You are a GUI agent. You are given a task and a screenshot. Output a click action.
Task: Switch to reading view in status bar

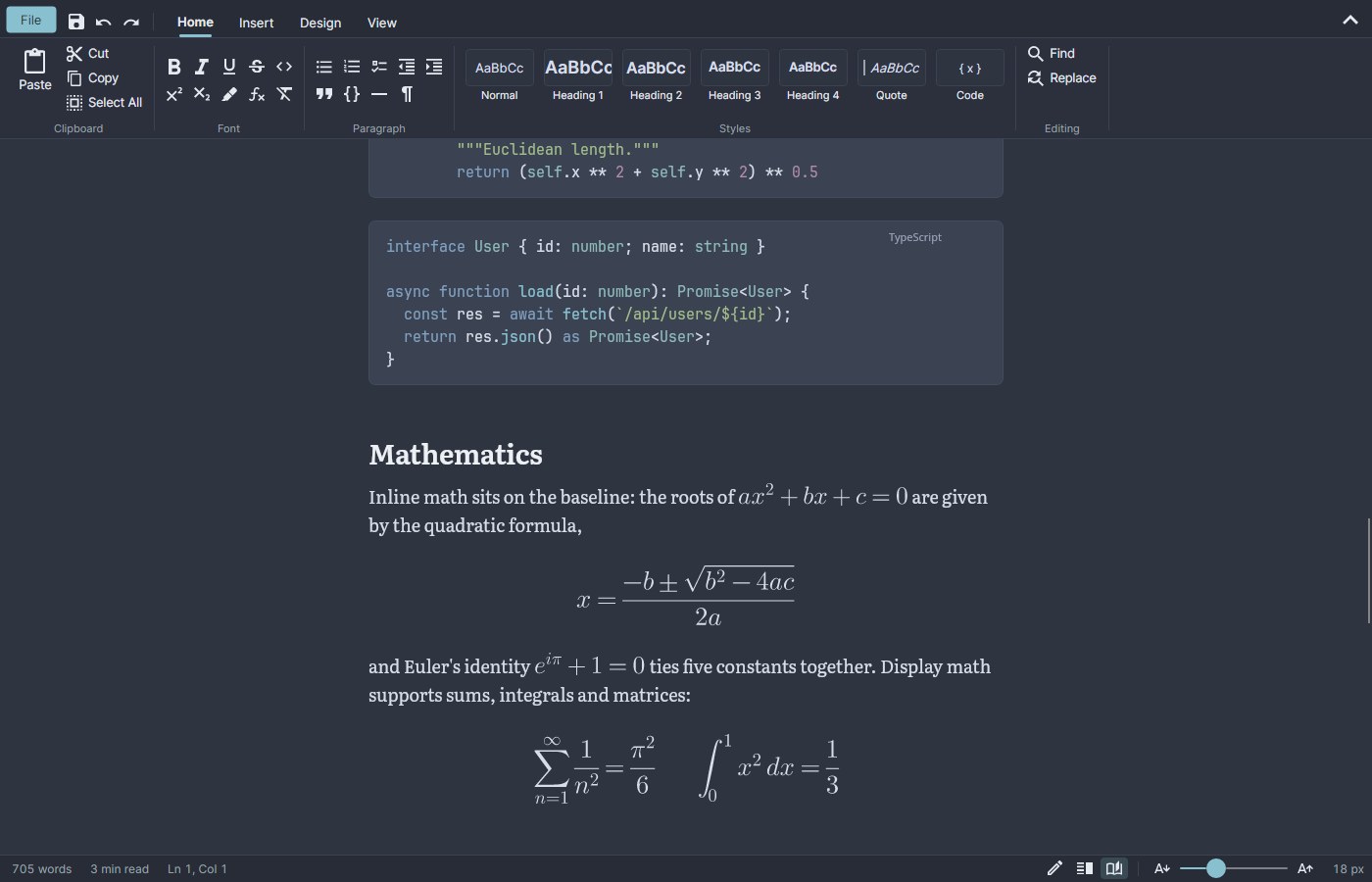coord(1114,868)
